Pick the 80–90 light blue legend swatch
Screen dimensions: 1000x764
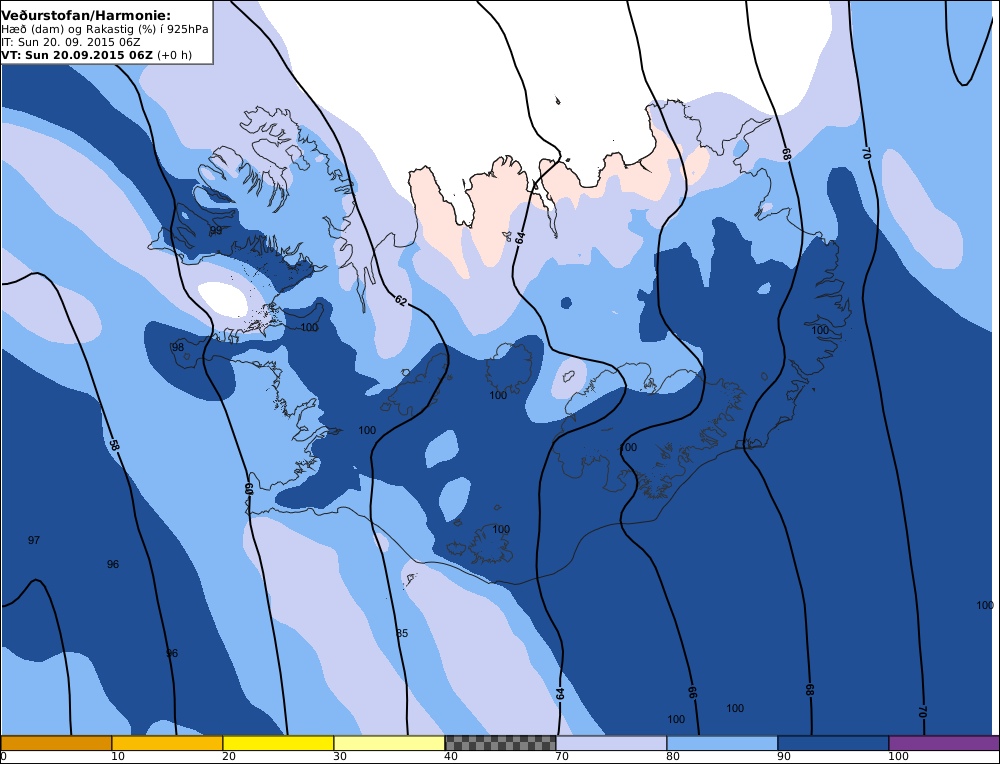pyautogui.click(x=722, y=743)
